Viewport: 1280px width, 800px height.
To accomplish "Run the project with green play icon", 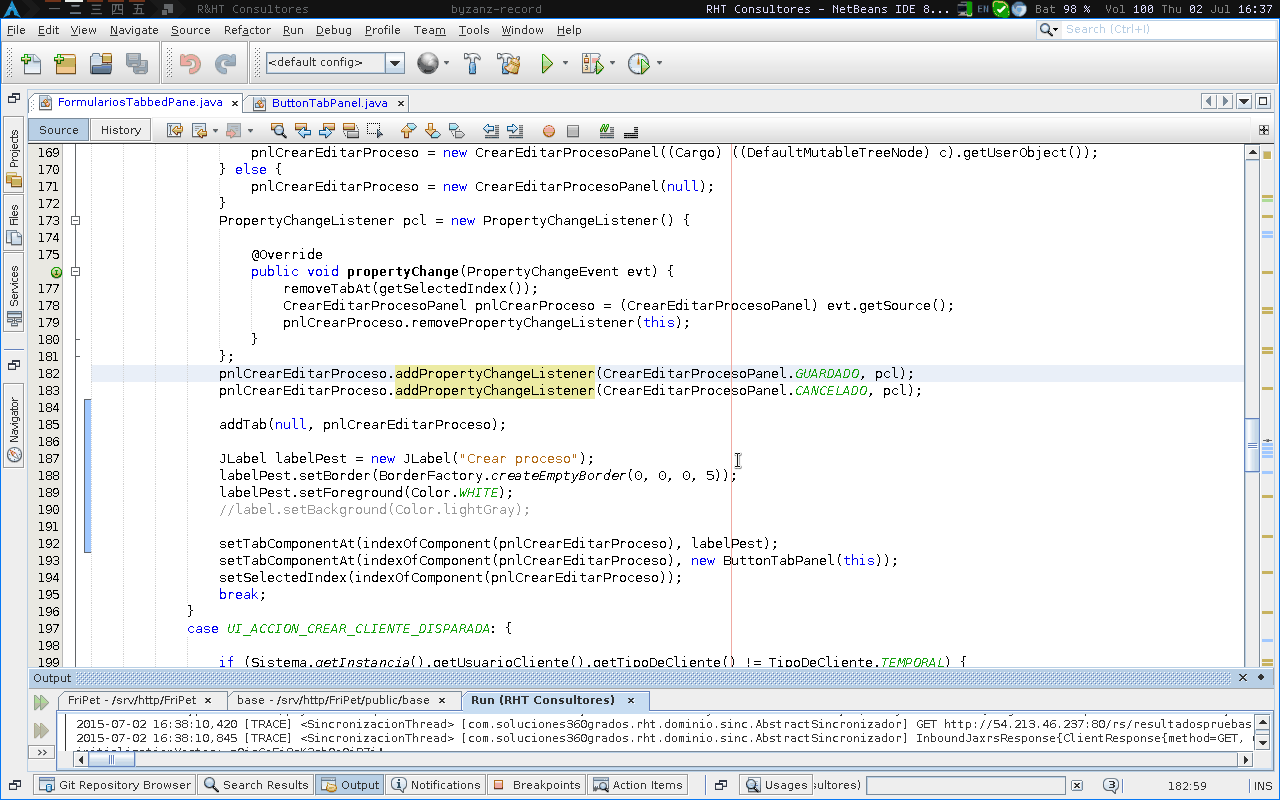I will [x=547, y=64].
